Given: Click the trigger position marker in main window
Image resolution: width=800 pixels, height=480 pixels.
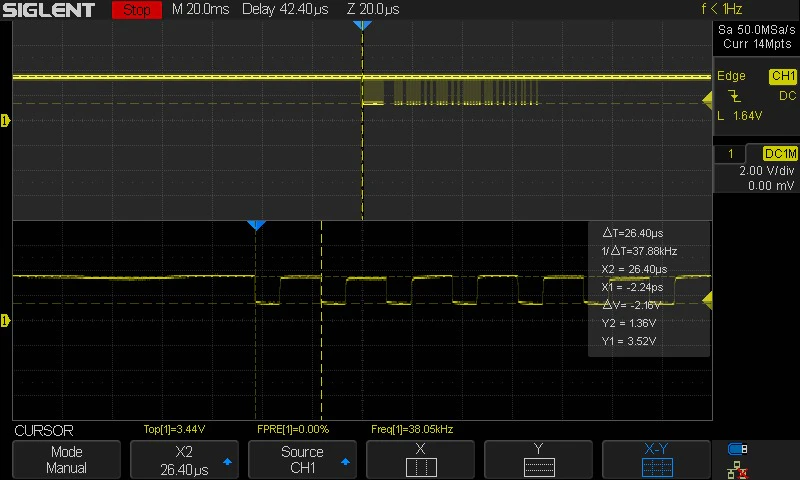Looking at the screenshot, I should tap(362, 25).
